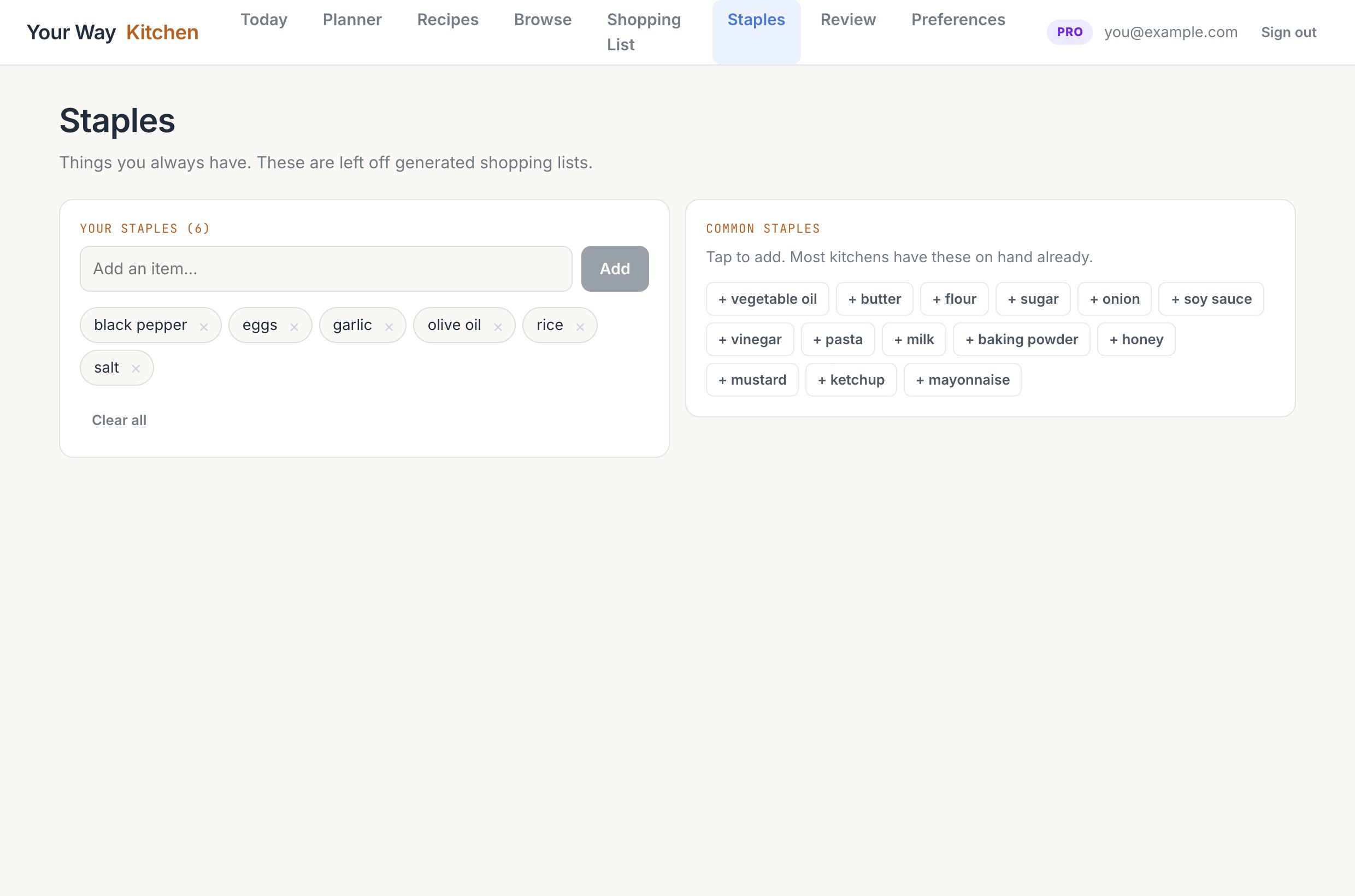Viewport: 1355px width, 896px height.
Task: Add vegetable oil from common staples
Action: click(767, 299)
